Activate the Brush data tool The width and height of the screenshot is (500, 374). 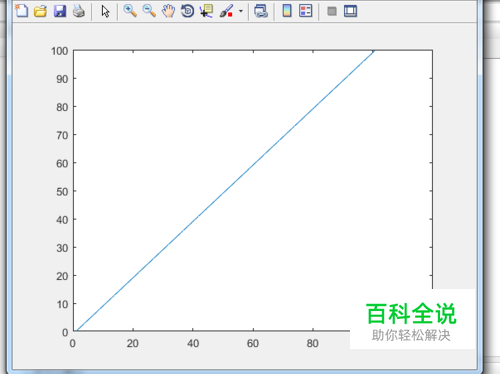point(226,11)
